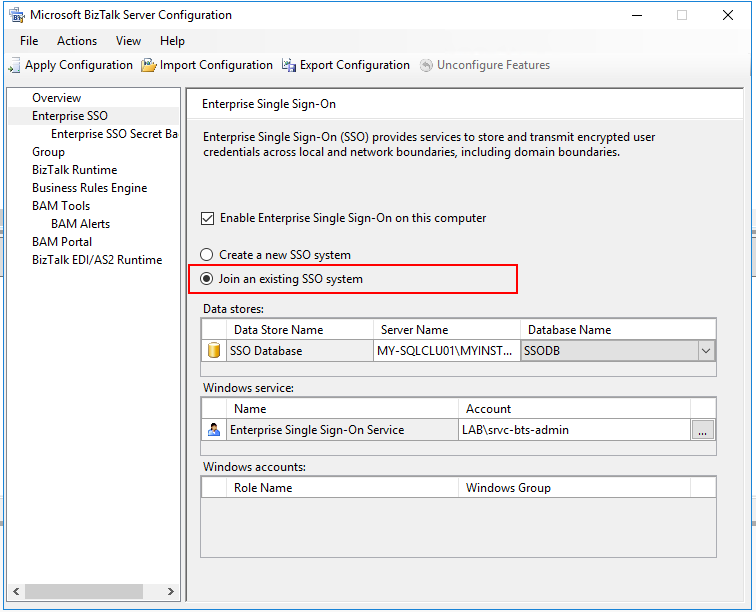Image resolution: width=756 pixels, height=612 pixels.
Task: Click left arrow of tree horizontal scrollbar
Action: click(x=16, y=591)
